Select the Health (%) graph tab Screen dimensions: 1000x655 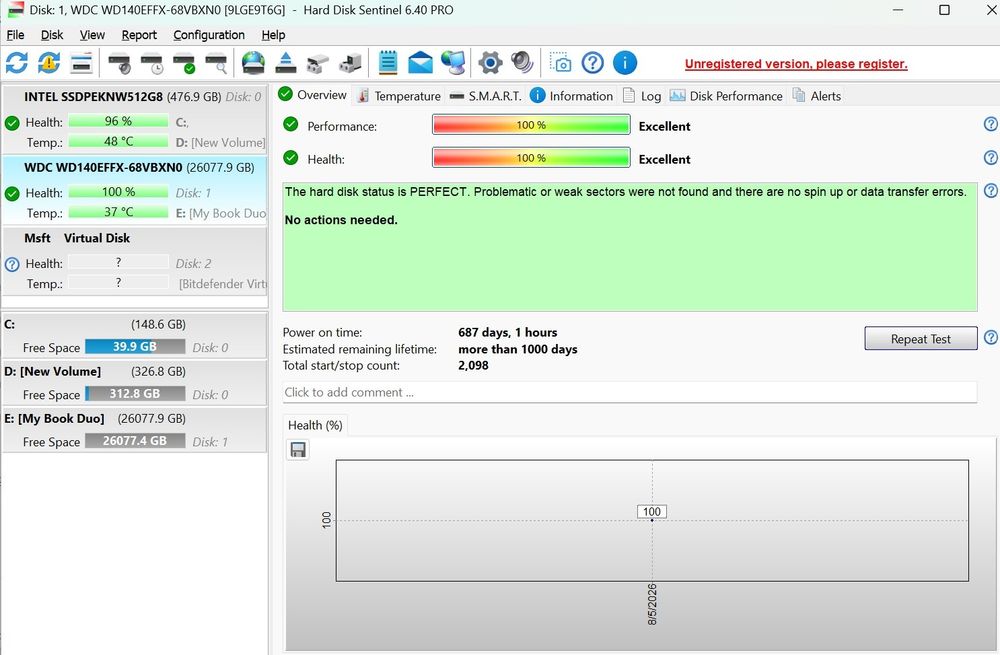click(315, 425)
